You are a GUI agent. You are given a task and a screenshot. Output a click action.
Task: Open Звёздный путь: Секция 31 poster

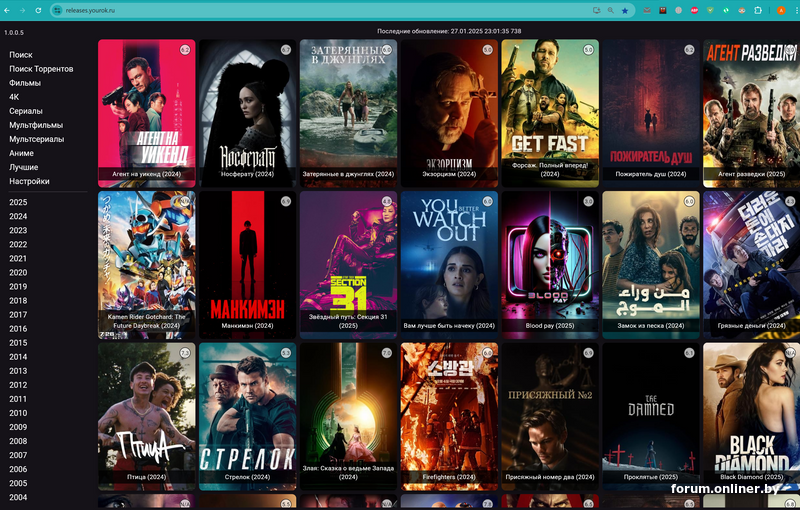click(348, 265)
